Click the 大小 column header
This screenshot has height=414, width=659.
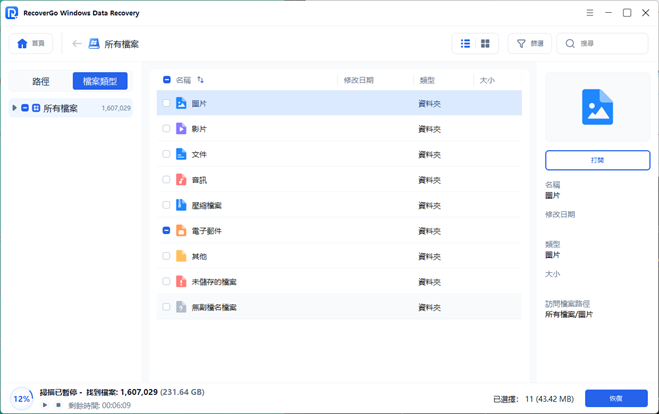[487, 80]
